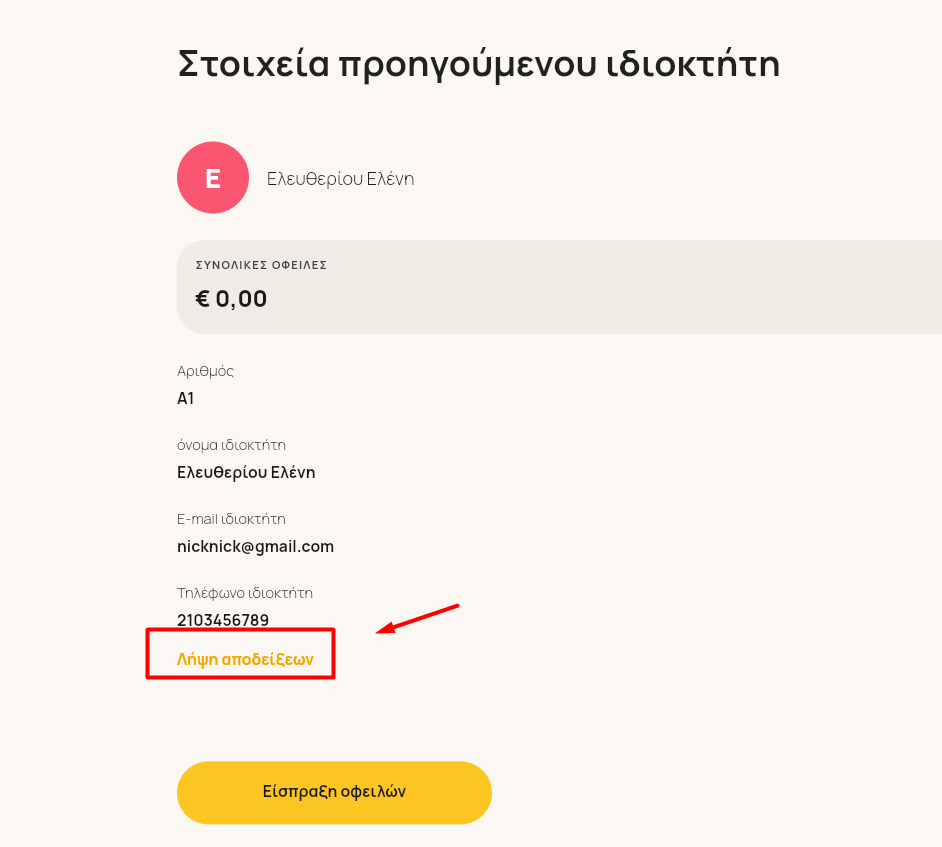
Task: Select the apartment number value A1
Action: coord(186,398)
